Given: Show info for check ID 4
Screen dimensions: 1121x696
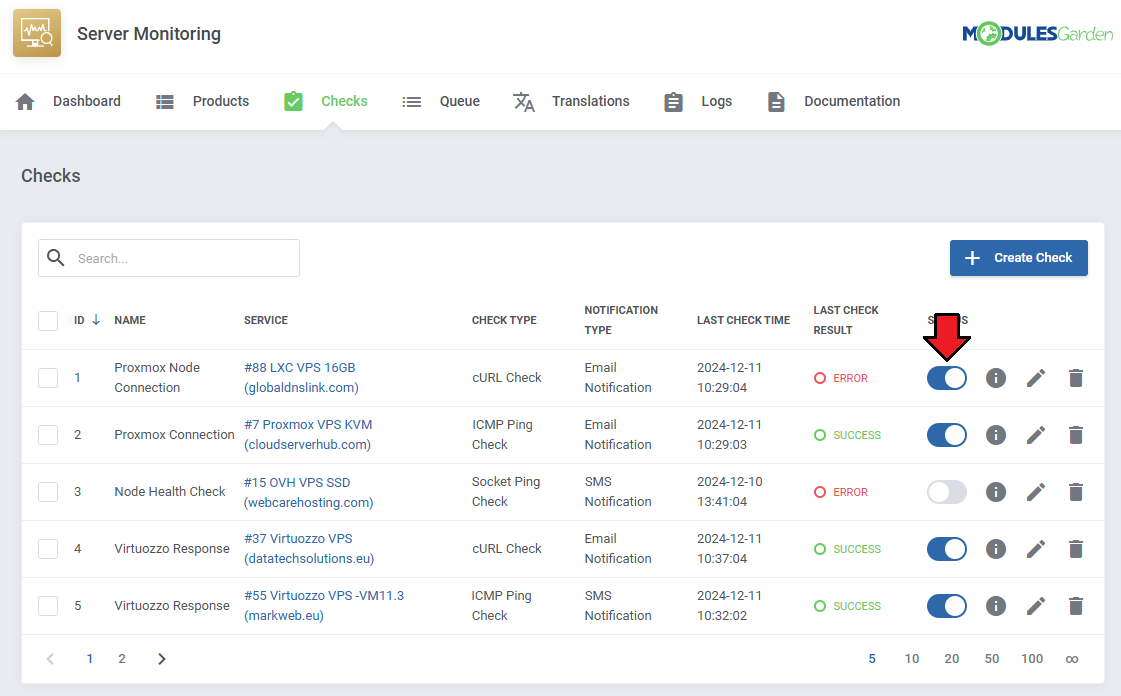Looking at the screenshot, I should (x=996, y=549).
